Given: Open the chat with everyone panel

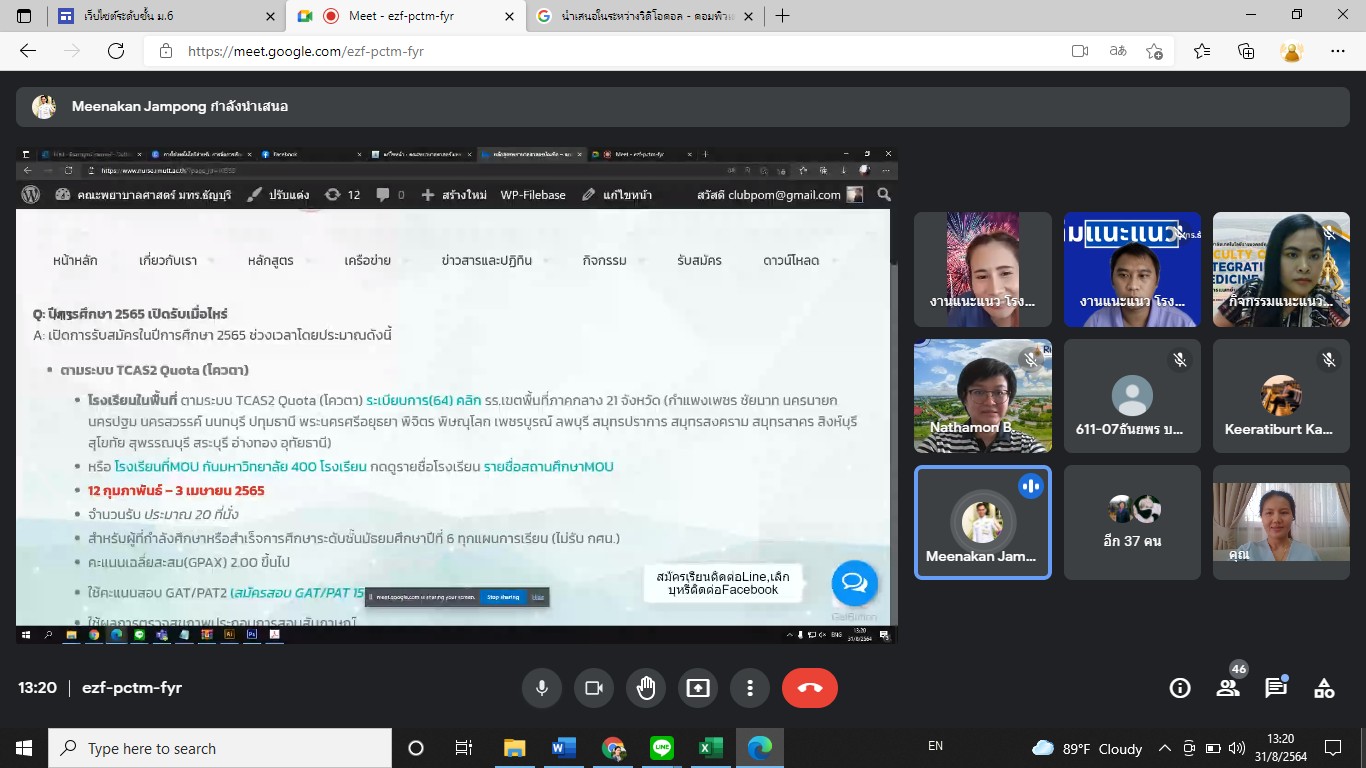Looking at the screenshot, I should pyautogui.click(x=1276, y=688).
